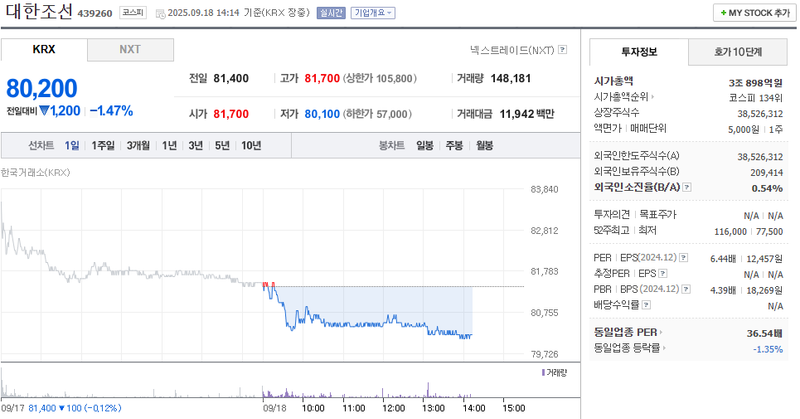This screenshot has width=800, height=419.
Task: Click the 넥스트레이드(NXT) label text
Action: (x=512, y=50)
